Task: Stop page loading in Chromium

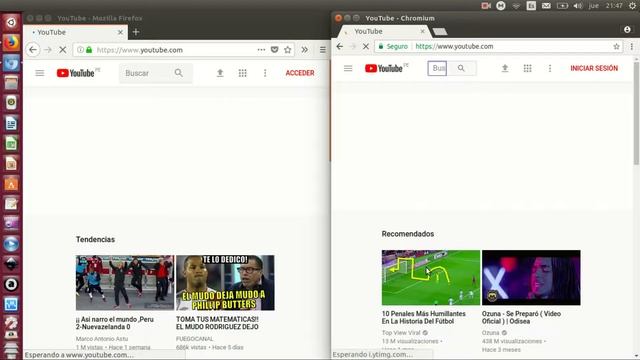Action: point(366,47)
